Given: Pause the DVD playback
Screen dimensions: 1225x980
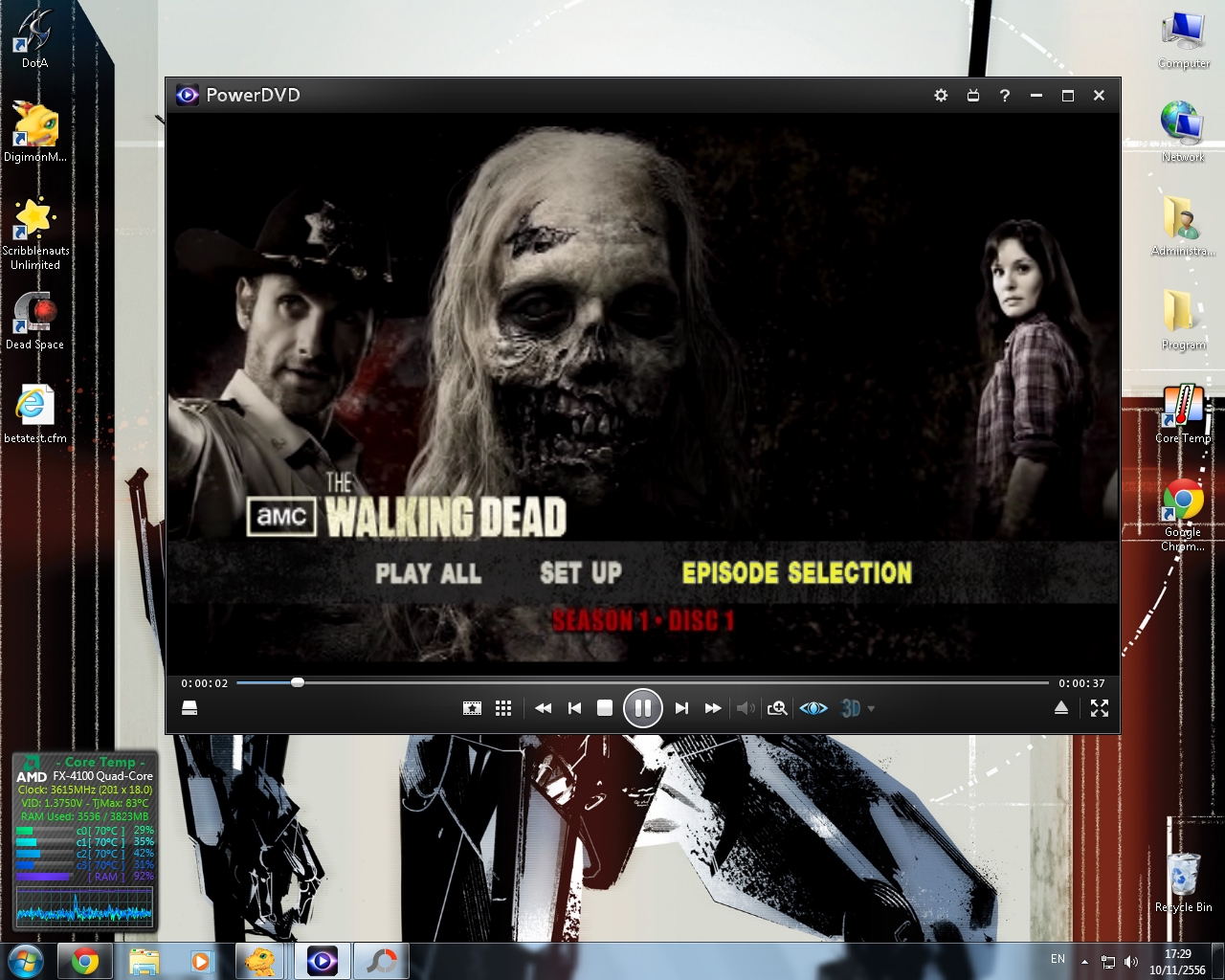Looking at the screenshot, I should [x=643, y=708].
